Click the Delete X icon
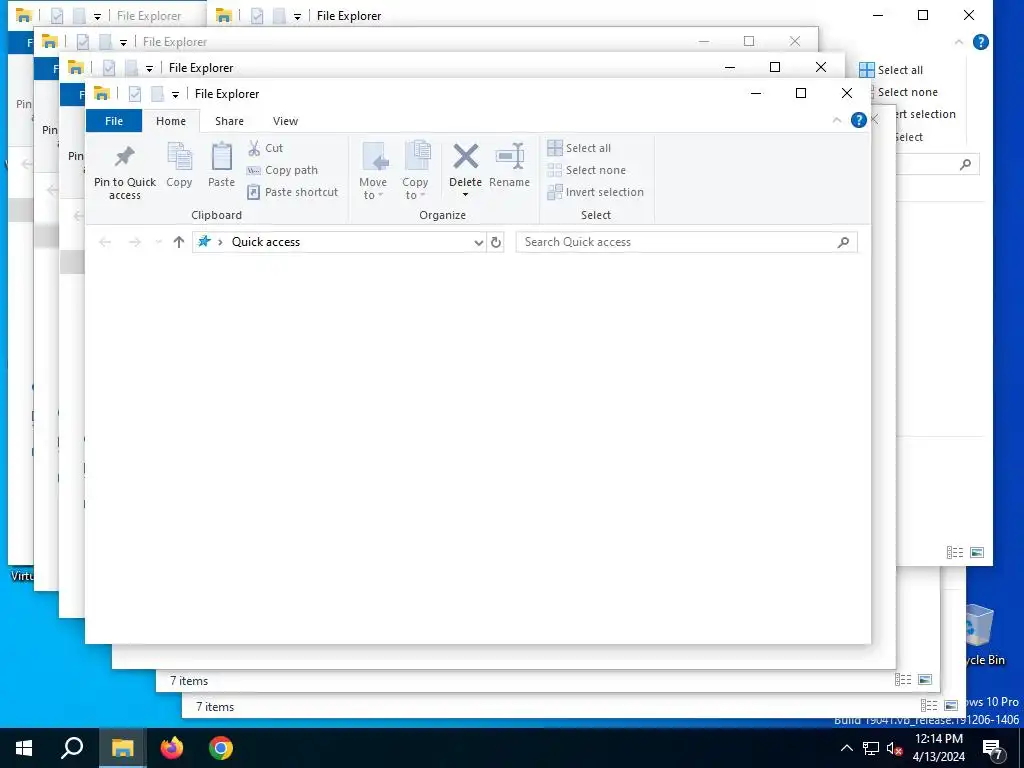Viewport: 1024px width, 768px height. 466,157
